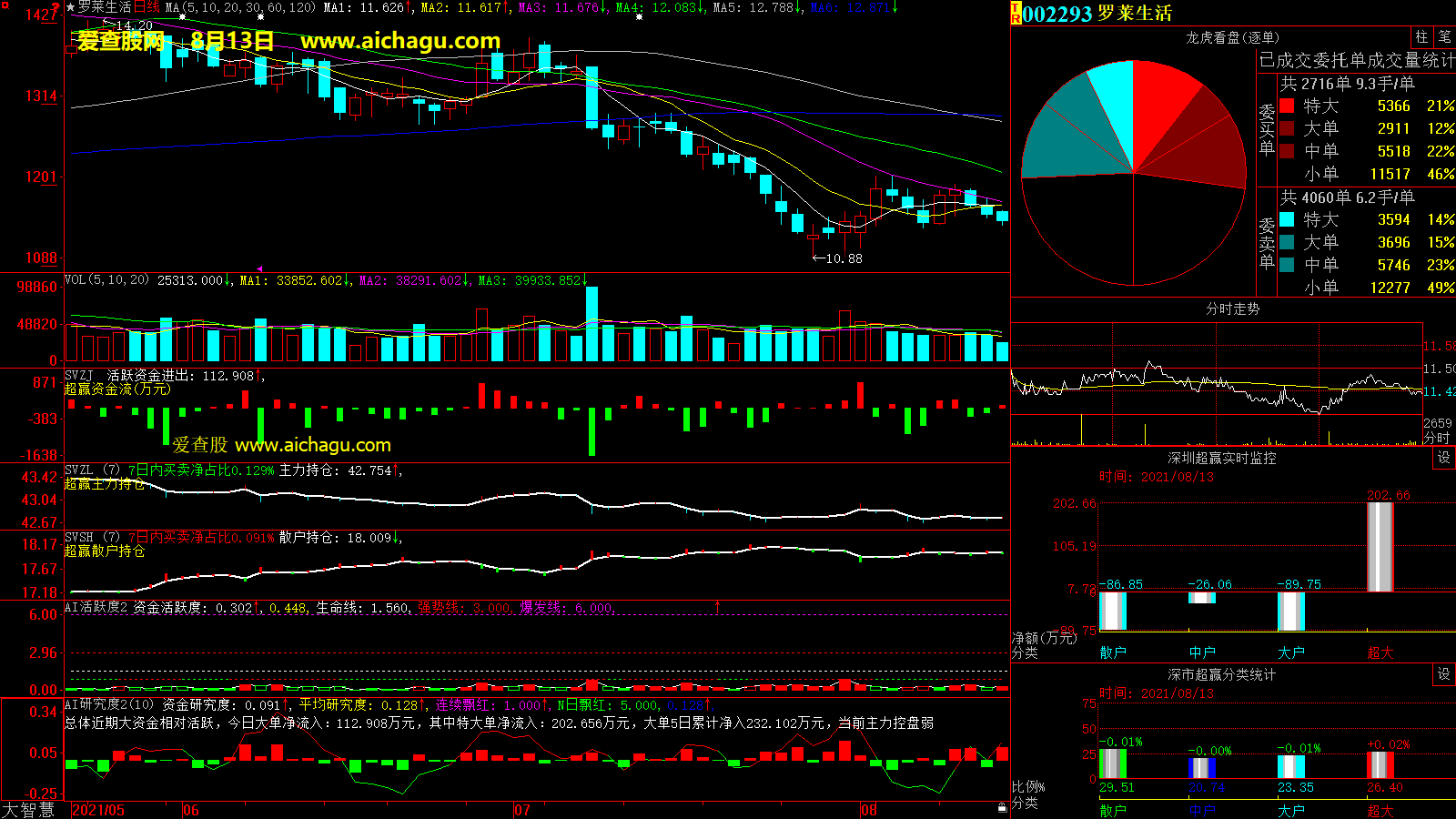Click the 2021/05 date on timeline axis
The width and height of the screenshot is (1456, 819).
click(98, 810)
